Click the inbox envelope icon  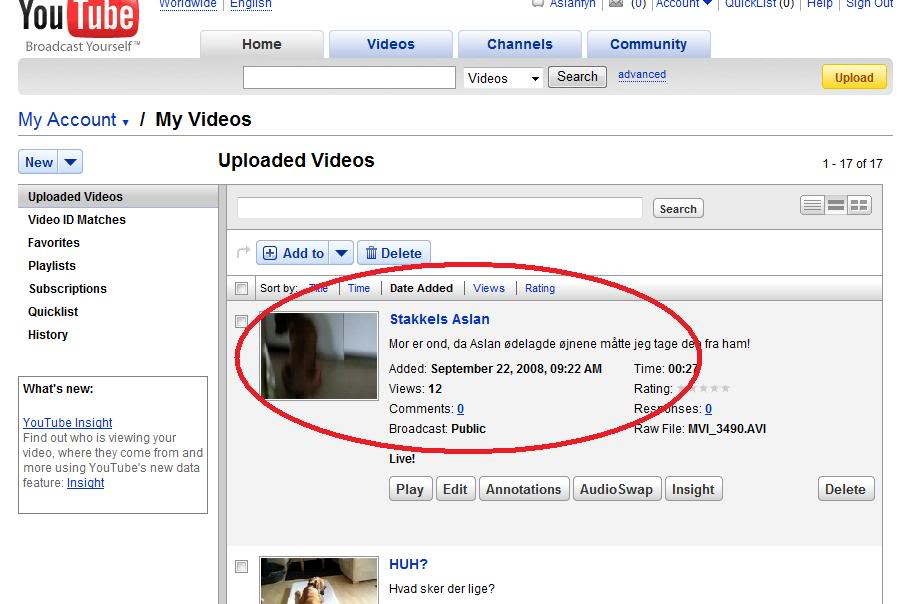coord(616,4)
